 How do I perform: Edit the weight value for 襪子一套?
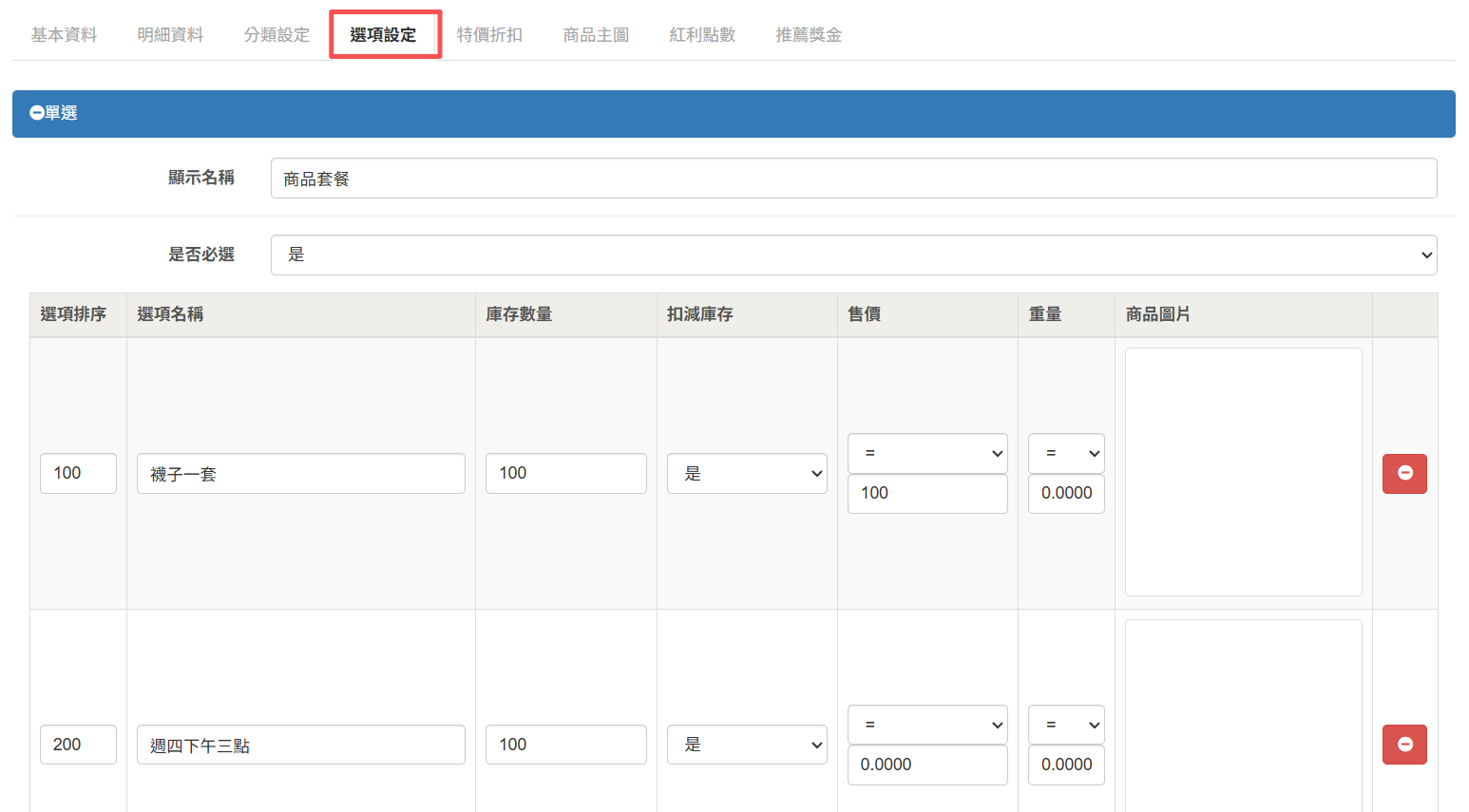1066,494
